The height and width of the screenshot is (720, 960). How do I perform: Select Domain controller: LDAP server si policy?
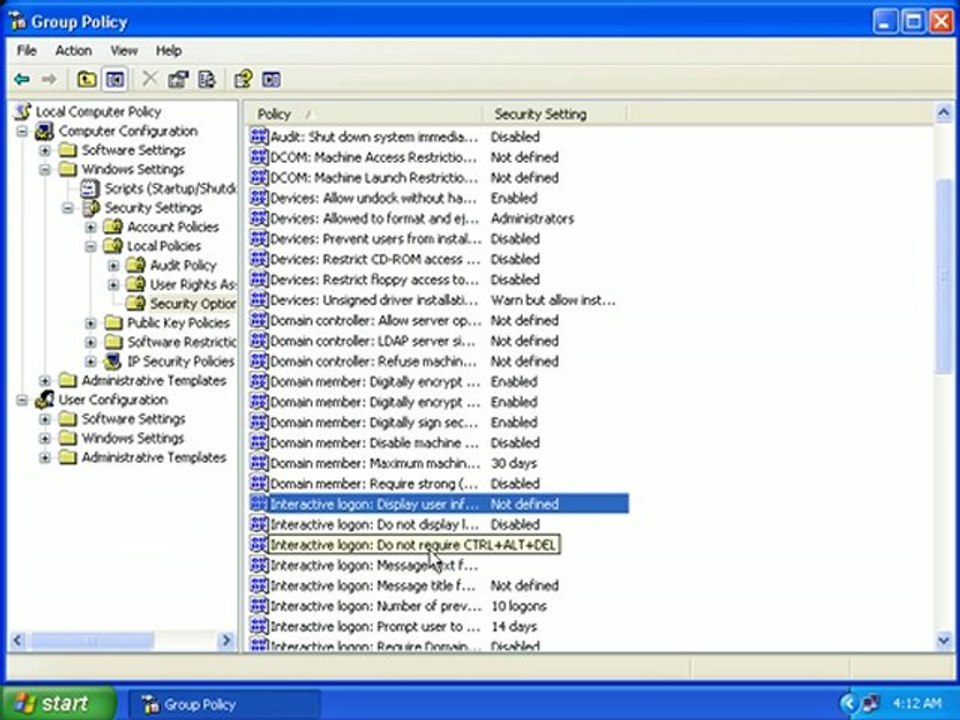click(x=439, y=341)
